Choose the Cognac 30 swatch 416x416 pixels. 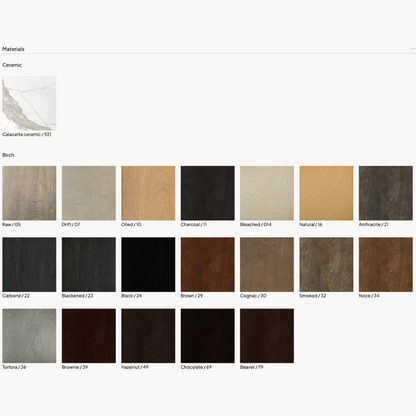(267, 264)
